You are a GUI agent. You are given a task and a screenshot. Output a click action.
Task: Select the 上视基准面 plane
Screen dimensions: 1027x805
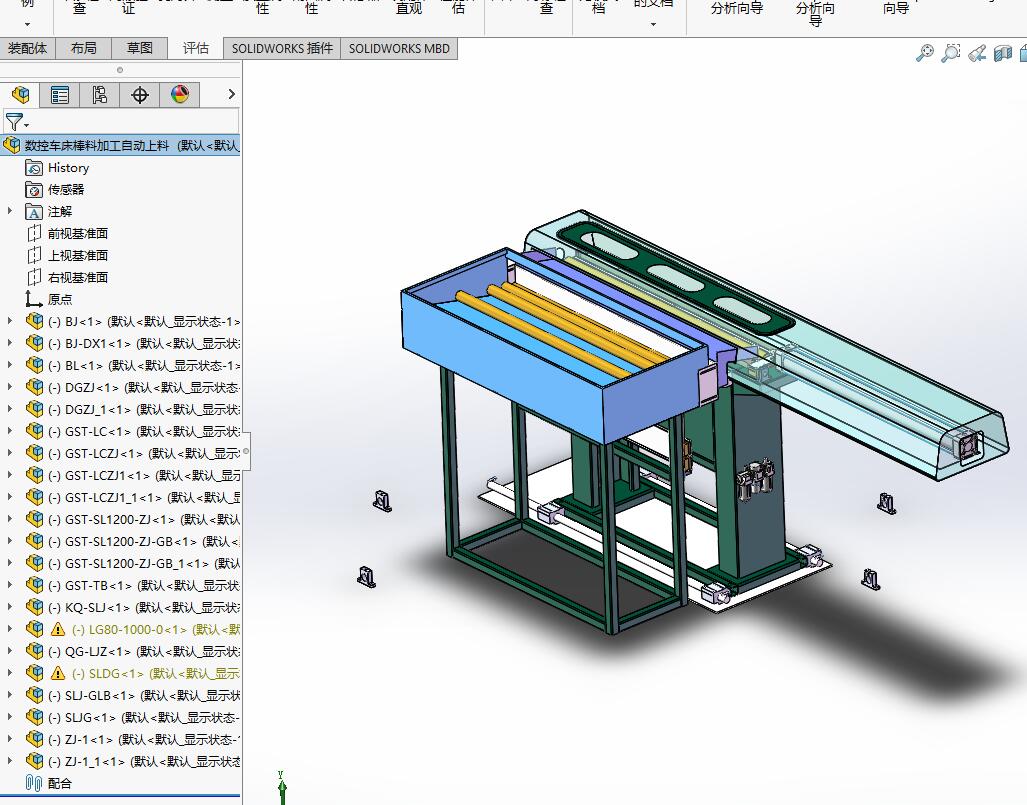67,255
